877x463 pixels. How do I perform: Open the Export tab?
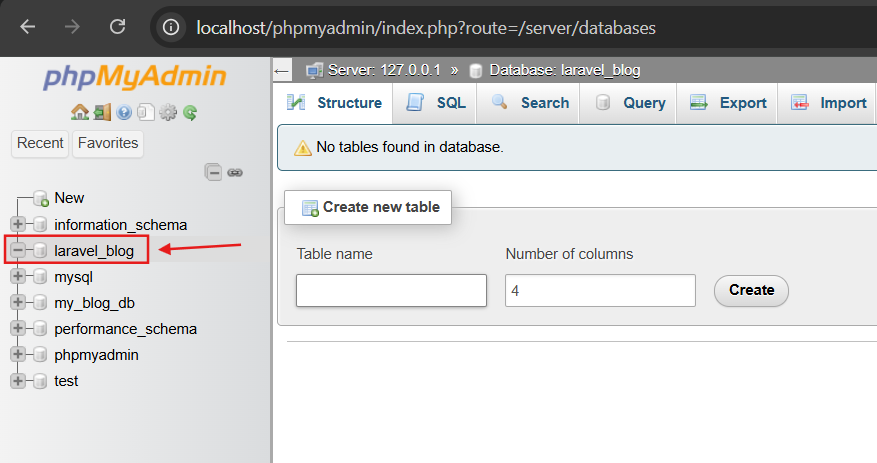(727, 103)
